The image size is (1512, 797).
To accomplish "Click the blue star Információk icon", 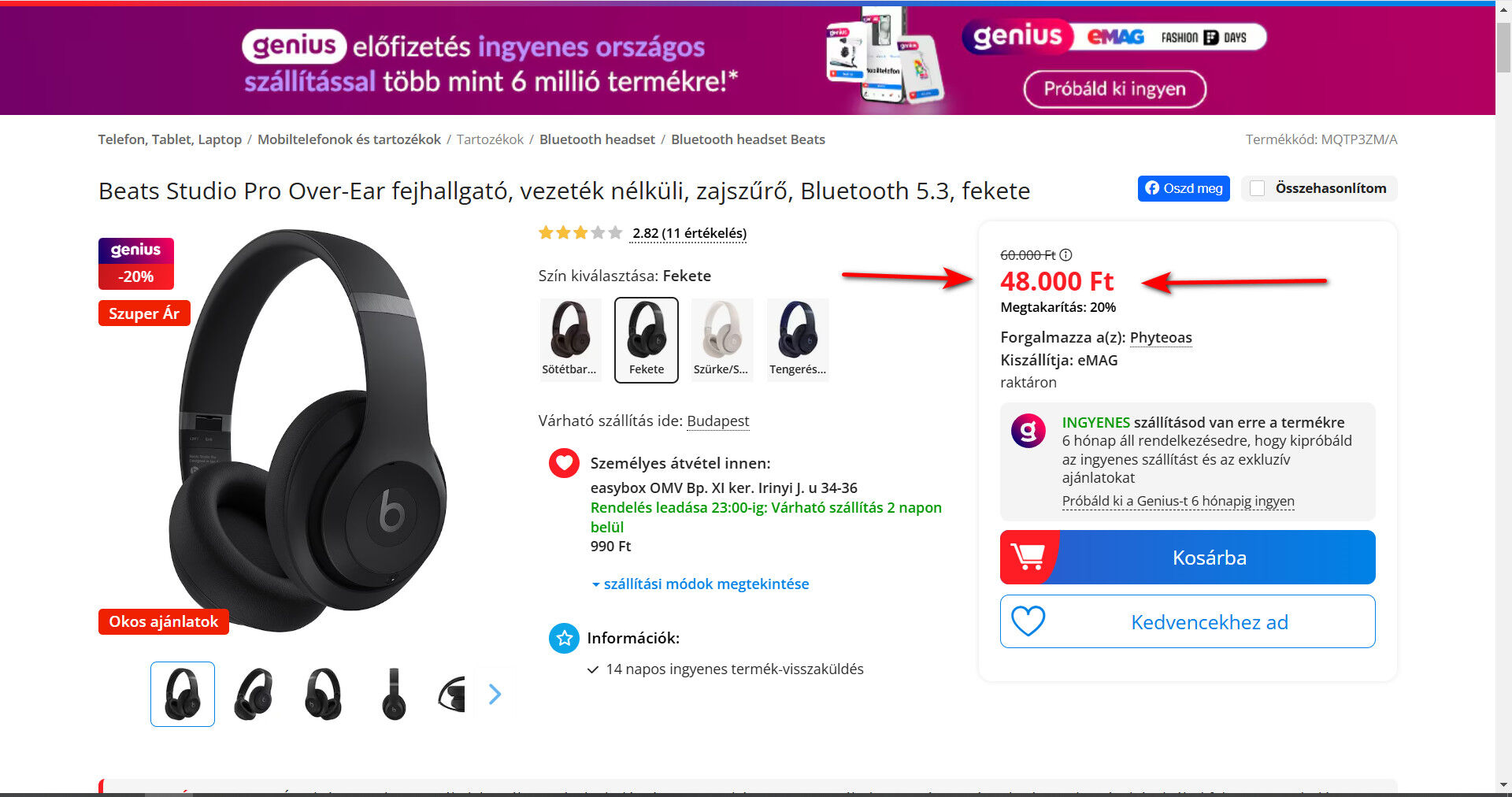I will point(564,638).
